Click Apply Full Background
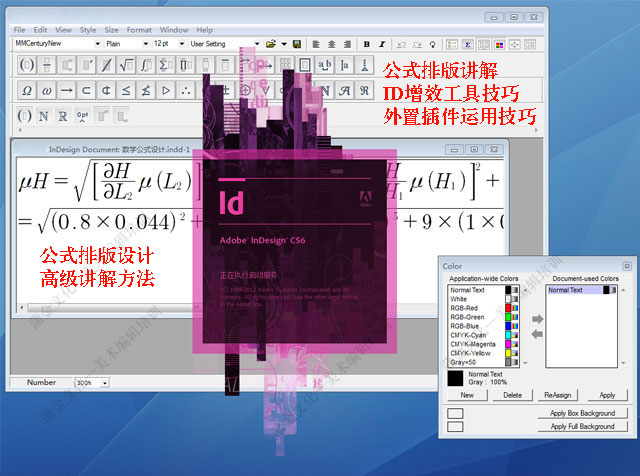Screen dimensions: 640x476 tap(582, 426)
